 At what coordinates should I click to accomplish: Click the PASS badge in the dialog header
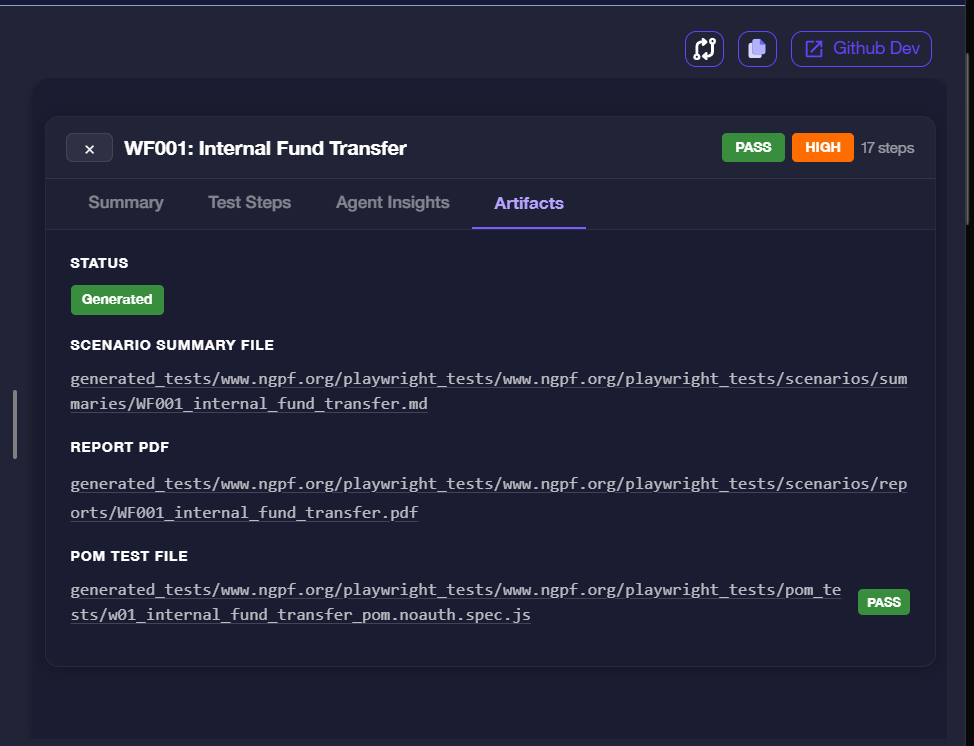click(753, 146)
